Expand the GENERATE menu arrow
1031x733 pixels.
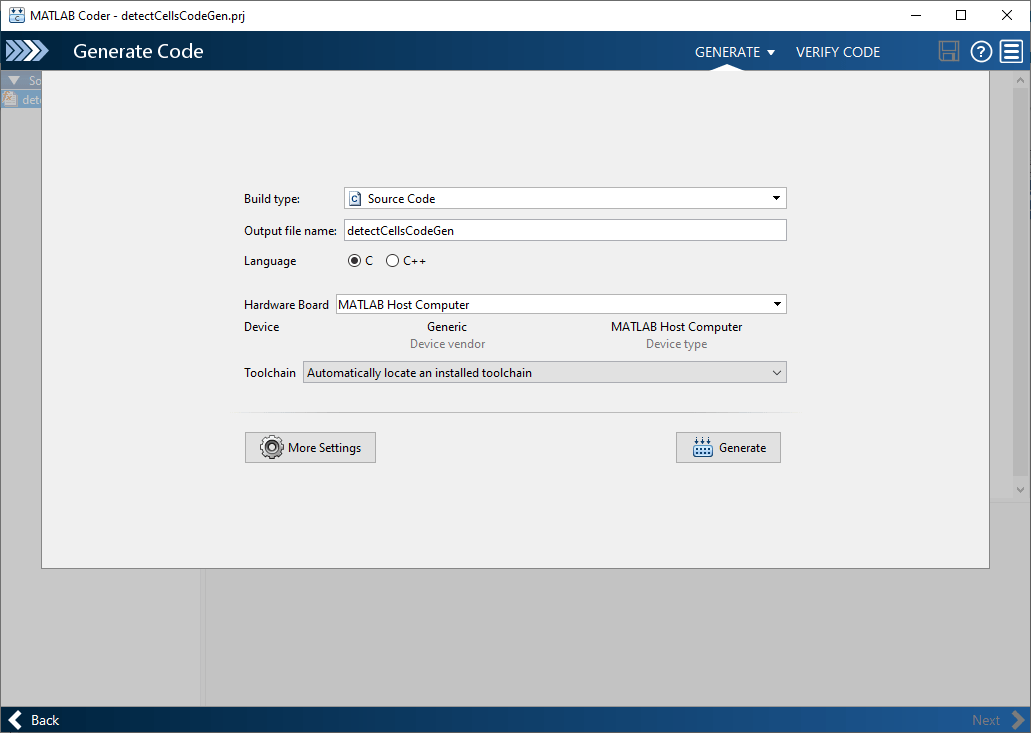point(771,53)
